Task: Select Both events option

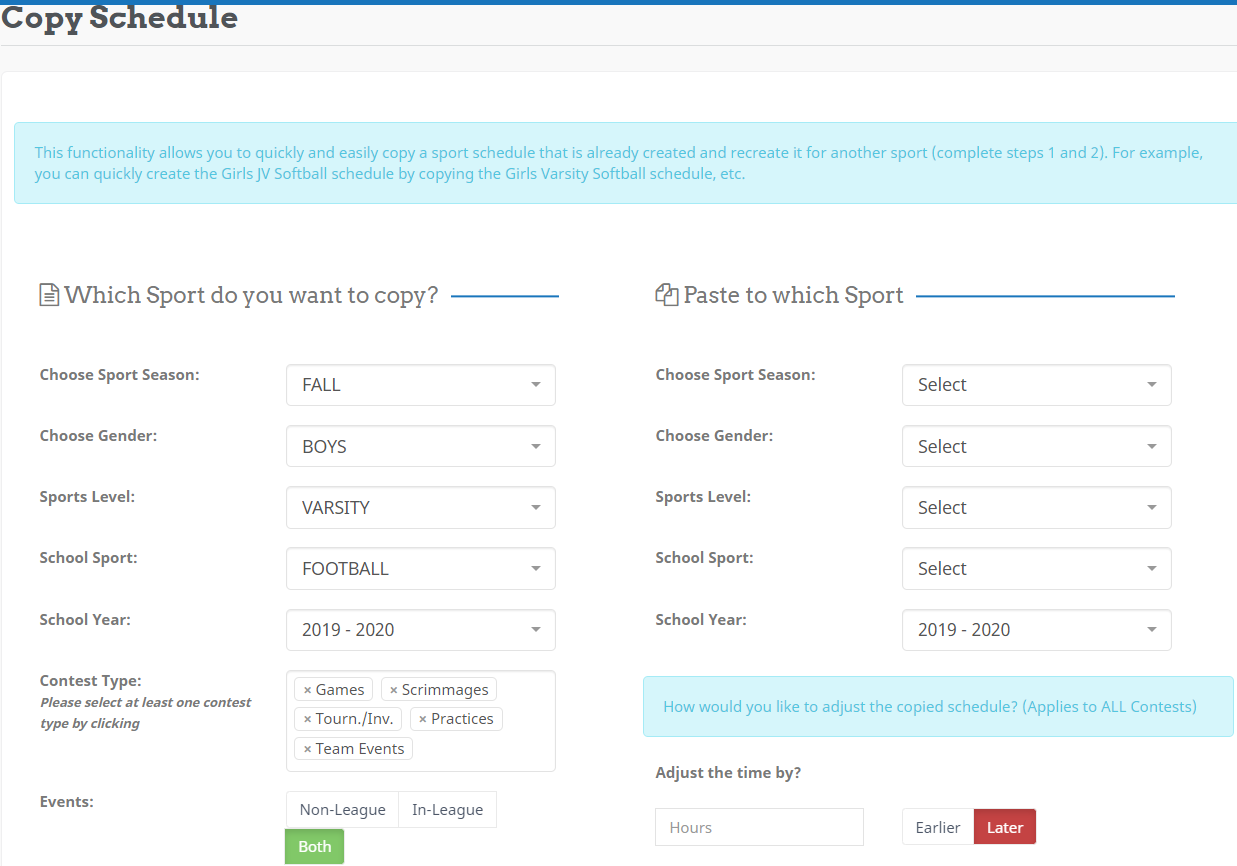Action: coord(314,846)
